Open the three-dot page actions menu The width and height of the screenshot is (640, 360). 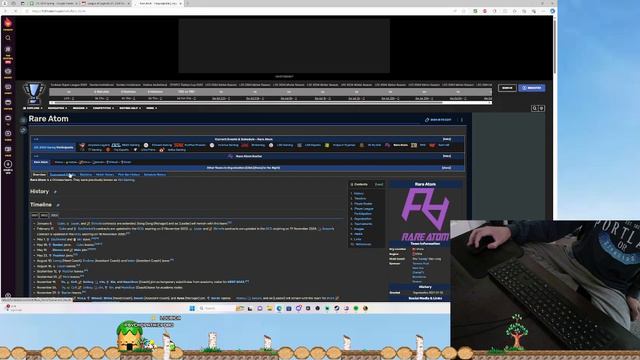[462, 120]
